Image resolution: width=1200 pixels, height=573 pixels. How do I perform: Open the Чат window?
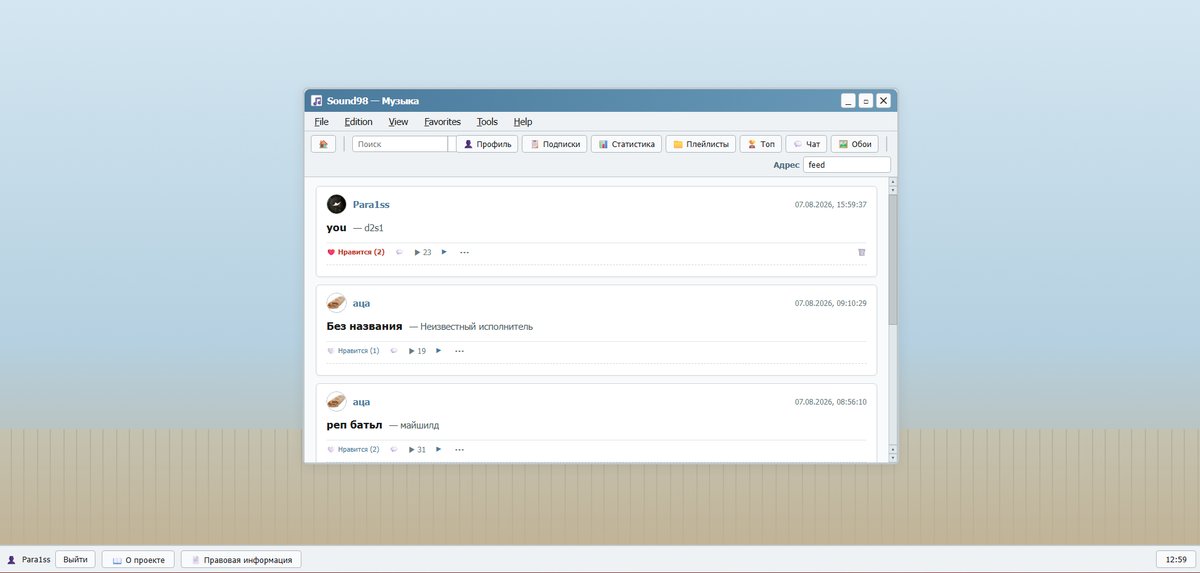pos(806,144)
